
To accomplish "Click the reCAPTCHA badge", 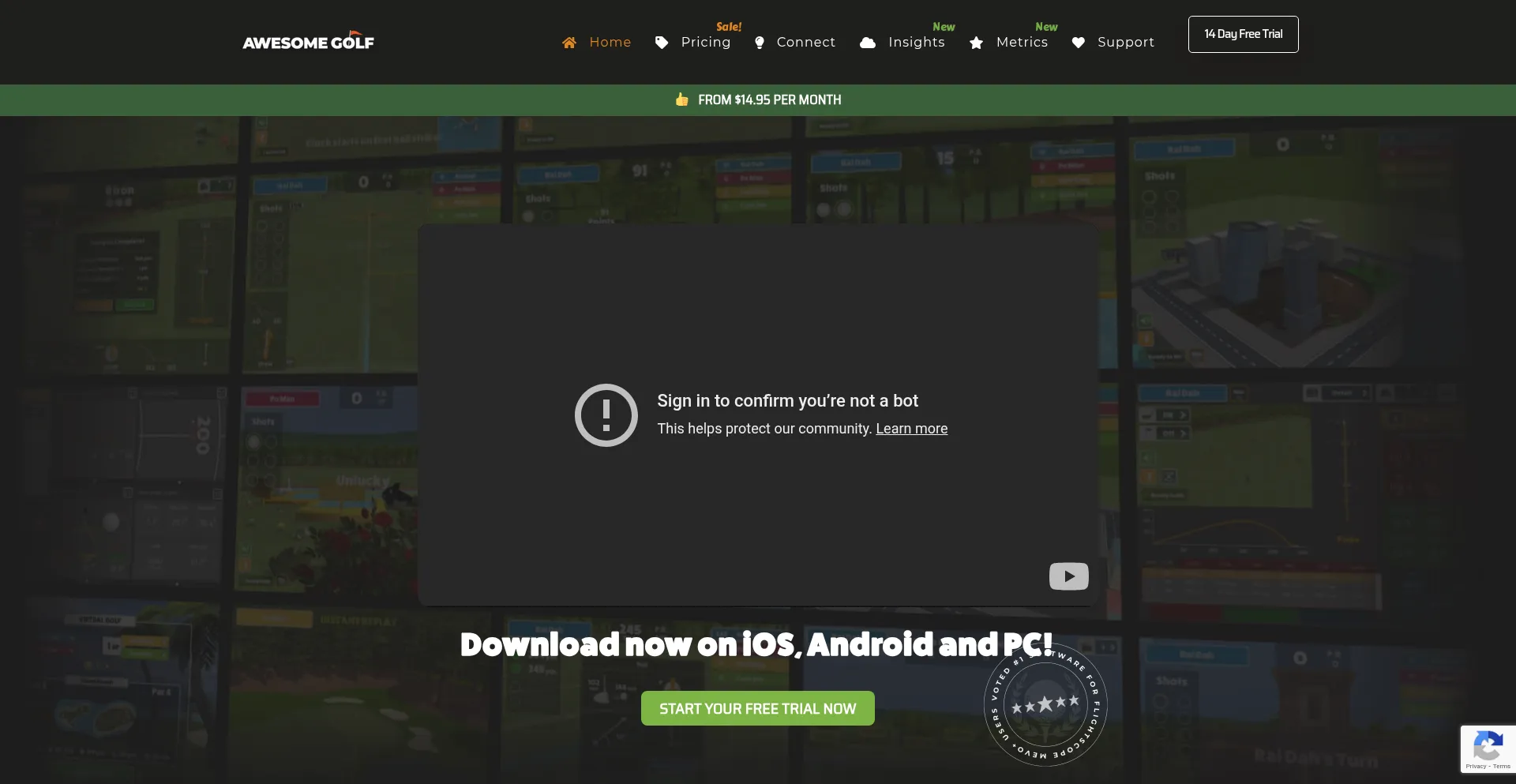I will pos(1488,748).
